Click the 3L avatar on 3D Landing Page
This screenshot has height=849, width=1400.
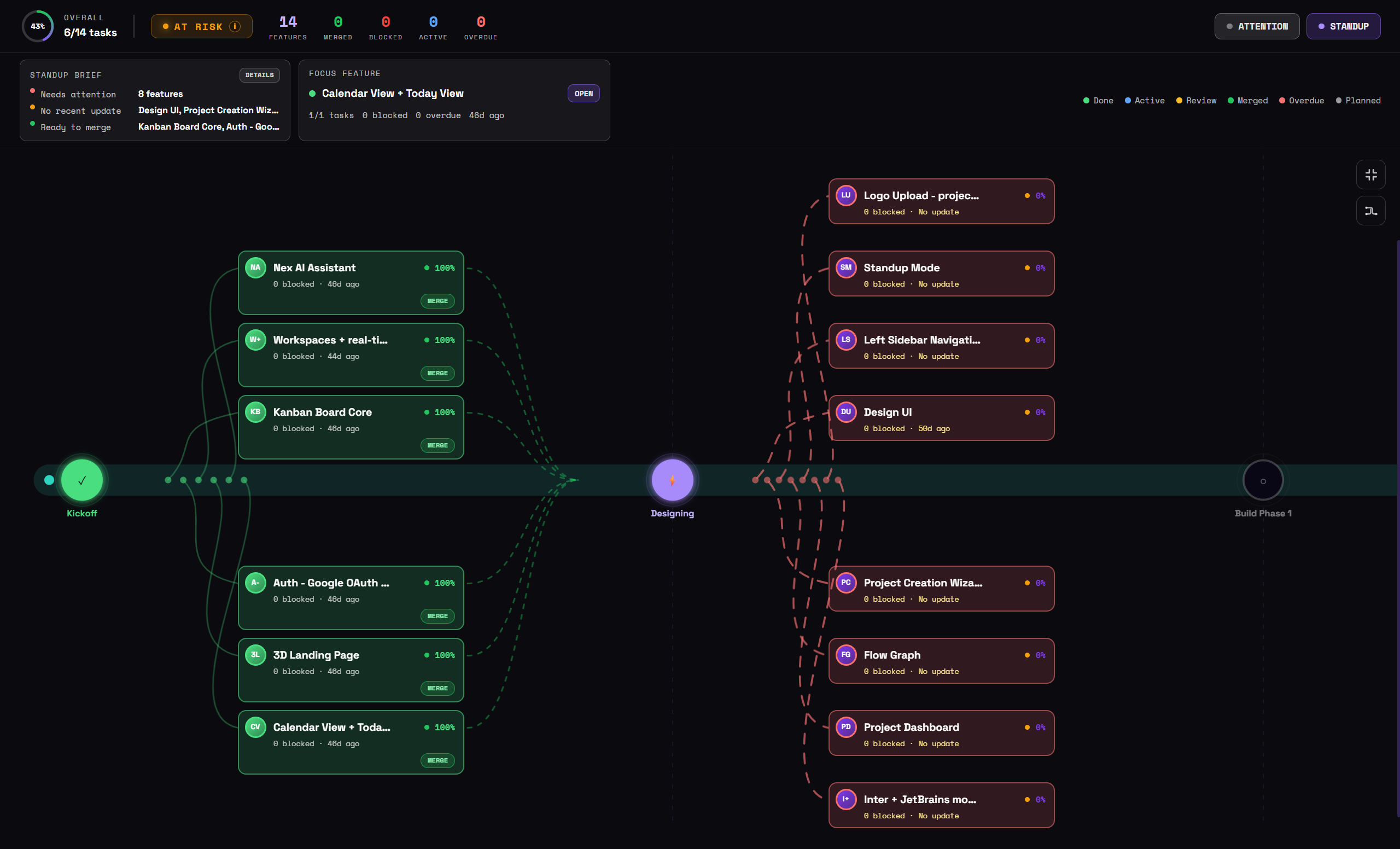pos(256,654)
